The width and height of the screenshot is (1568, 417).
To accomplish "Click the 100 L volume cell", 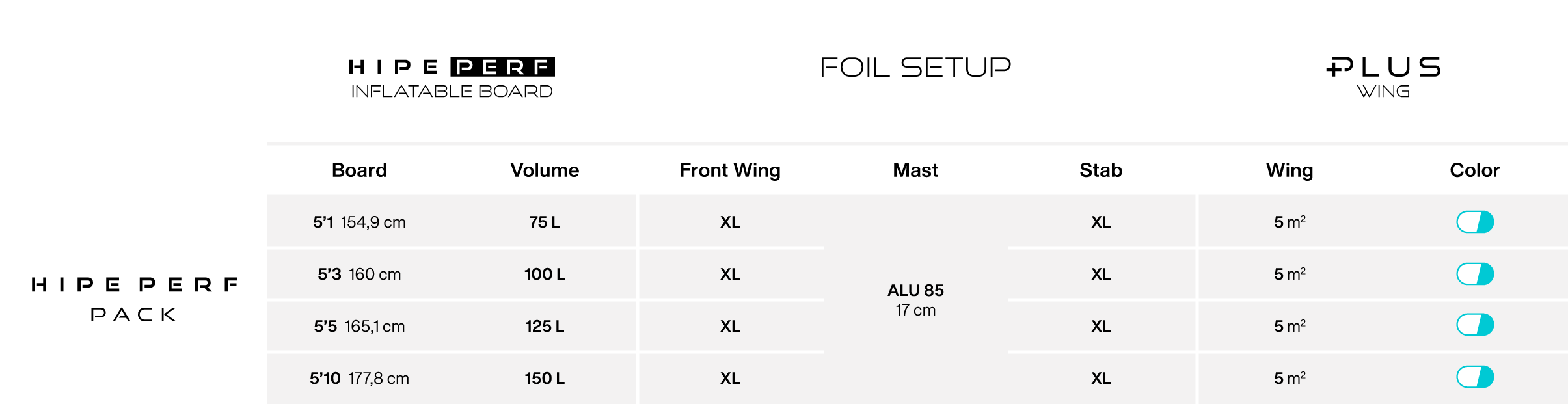I will pos(545,275).
